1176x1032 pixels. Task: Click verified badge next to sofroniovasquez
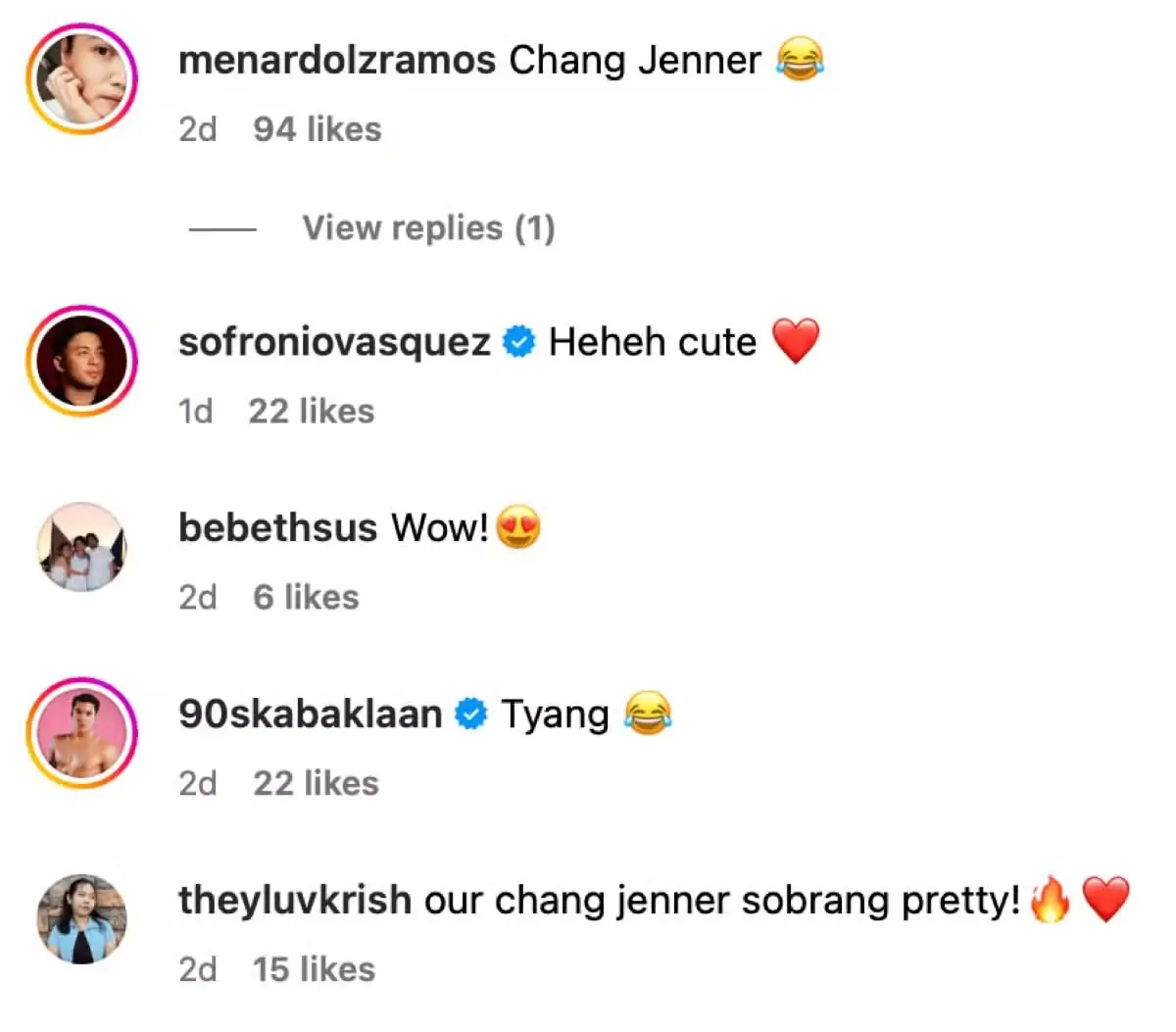(519, 342)
